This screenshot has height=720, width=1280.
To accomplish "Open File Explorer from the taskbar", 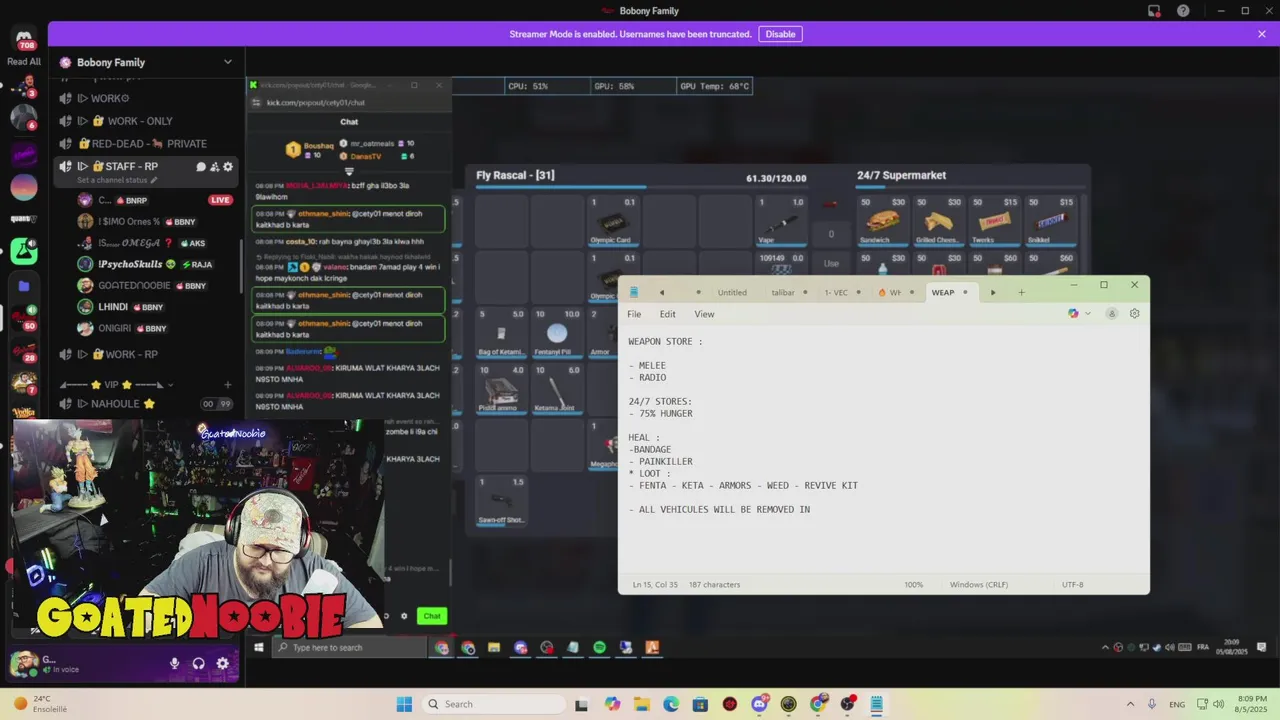I will pos(641,704).
